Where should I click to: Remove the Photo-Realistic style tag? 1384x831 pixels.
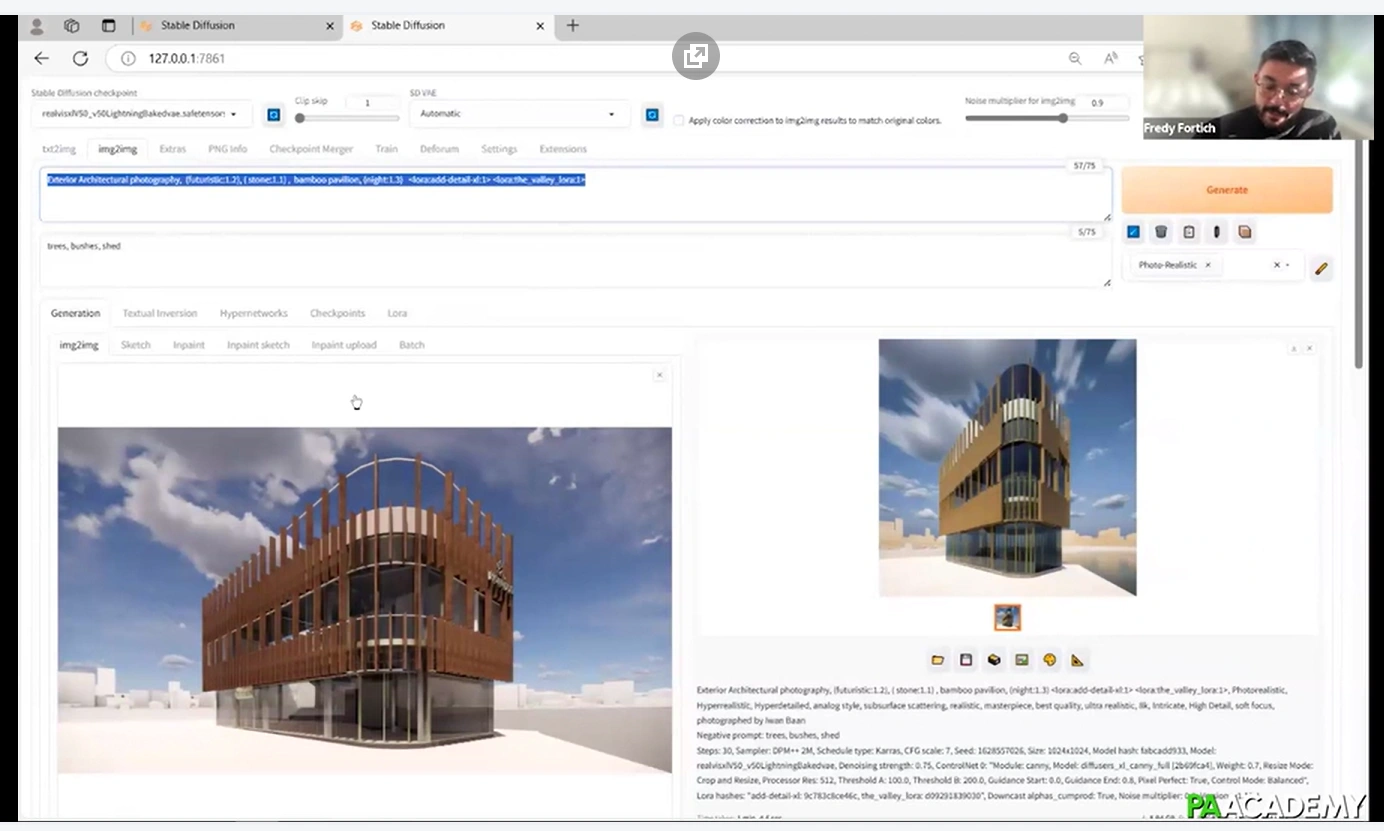point(1208,265)
